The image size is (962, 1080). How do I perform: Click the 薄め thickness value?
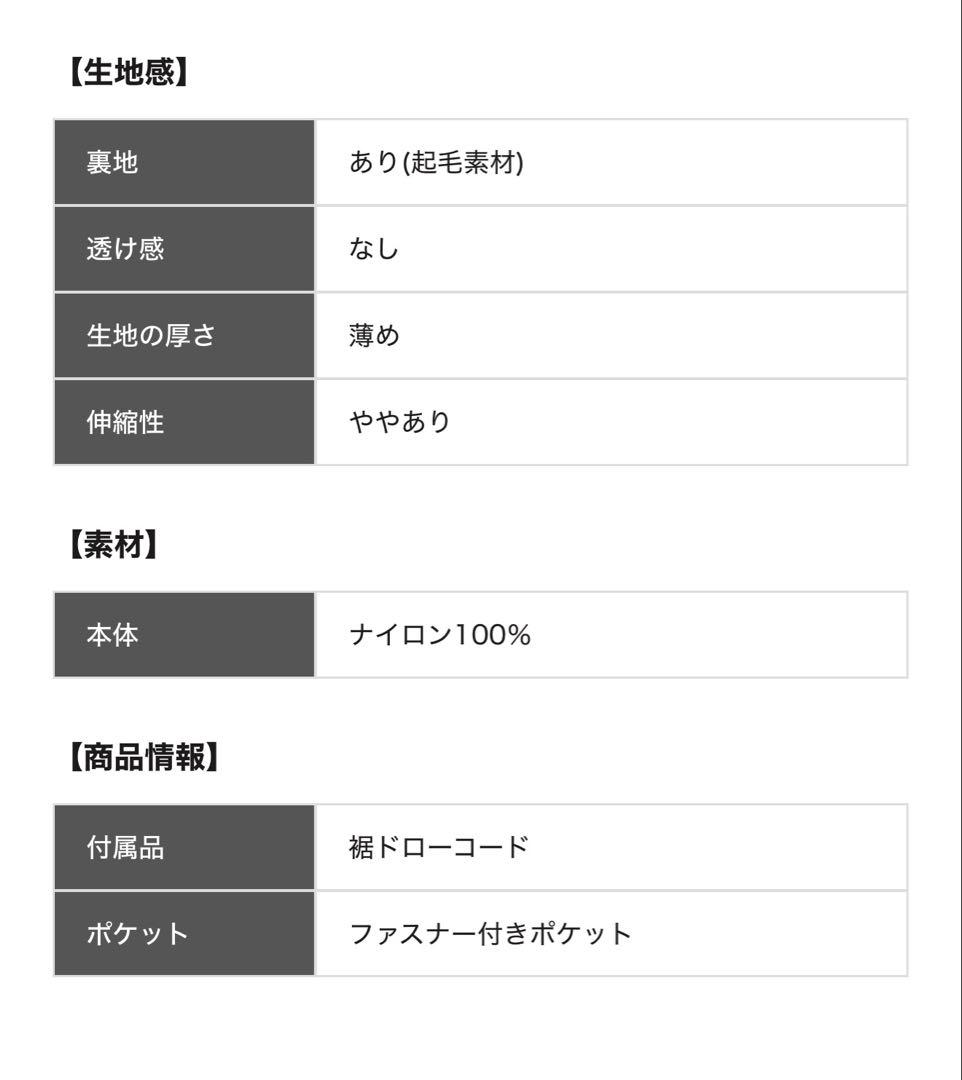[374, 336]
